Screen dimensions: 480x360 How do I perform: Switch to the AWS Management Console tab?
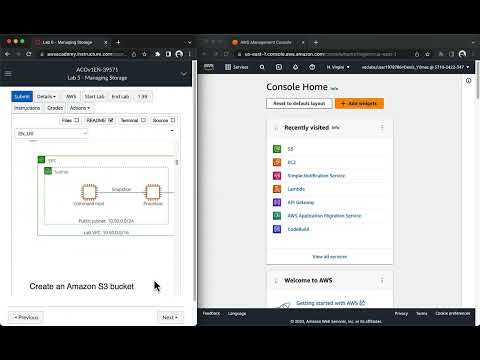pos(266,42)
